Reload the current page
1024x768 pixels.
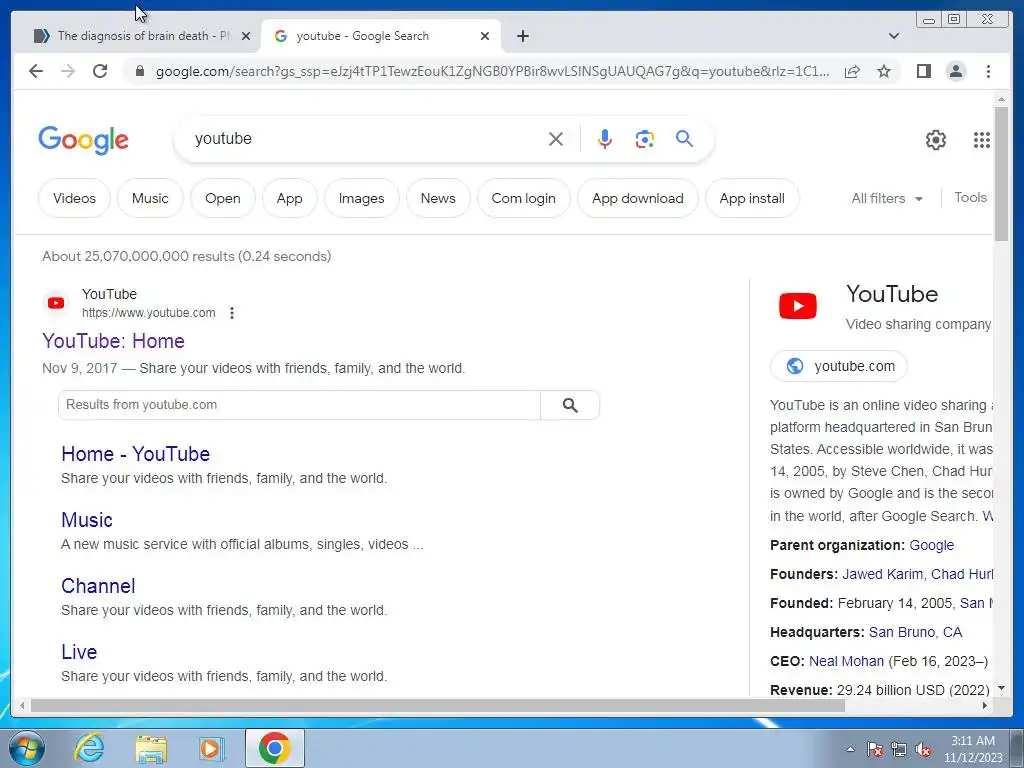[100, 71]
